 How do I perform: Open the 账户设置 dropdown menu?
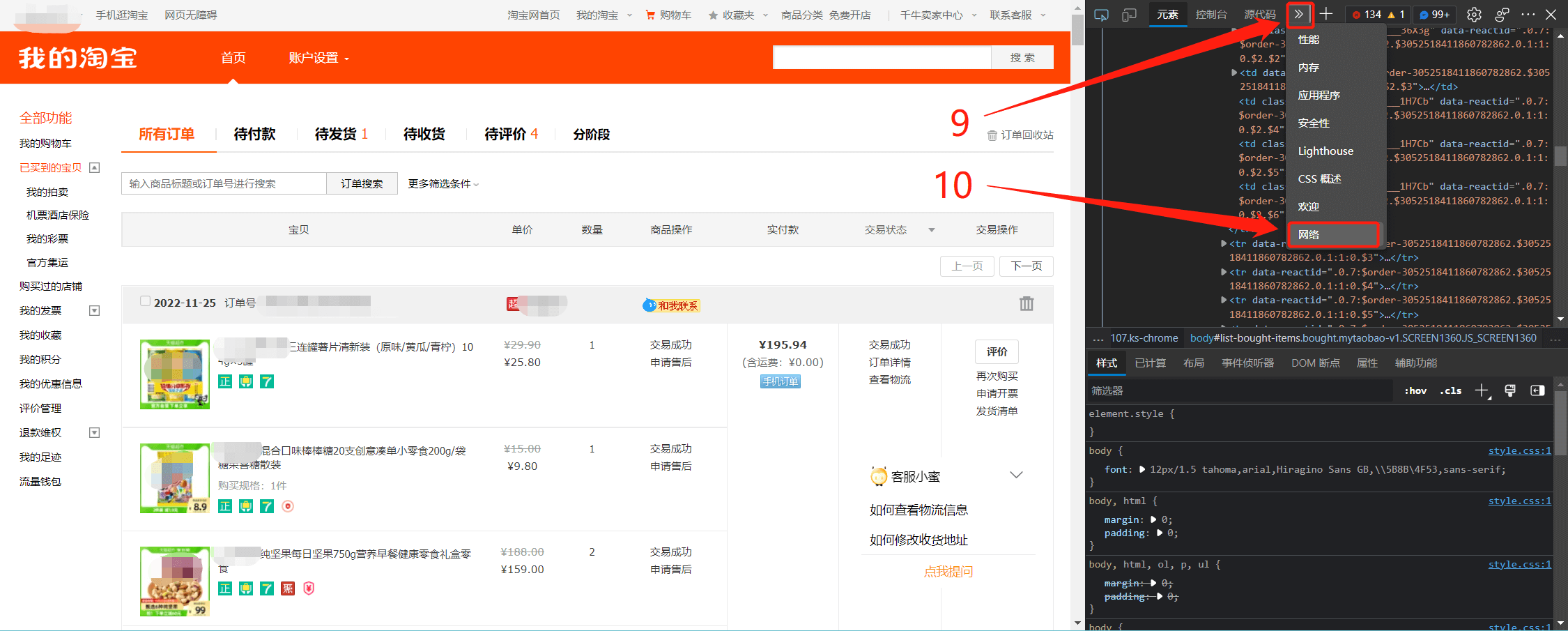[x=318, y=58]
